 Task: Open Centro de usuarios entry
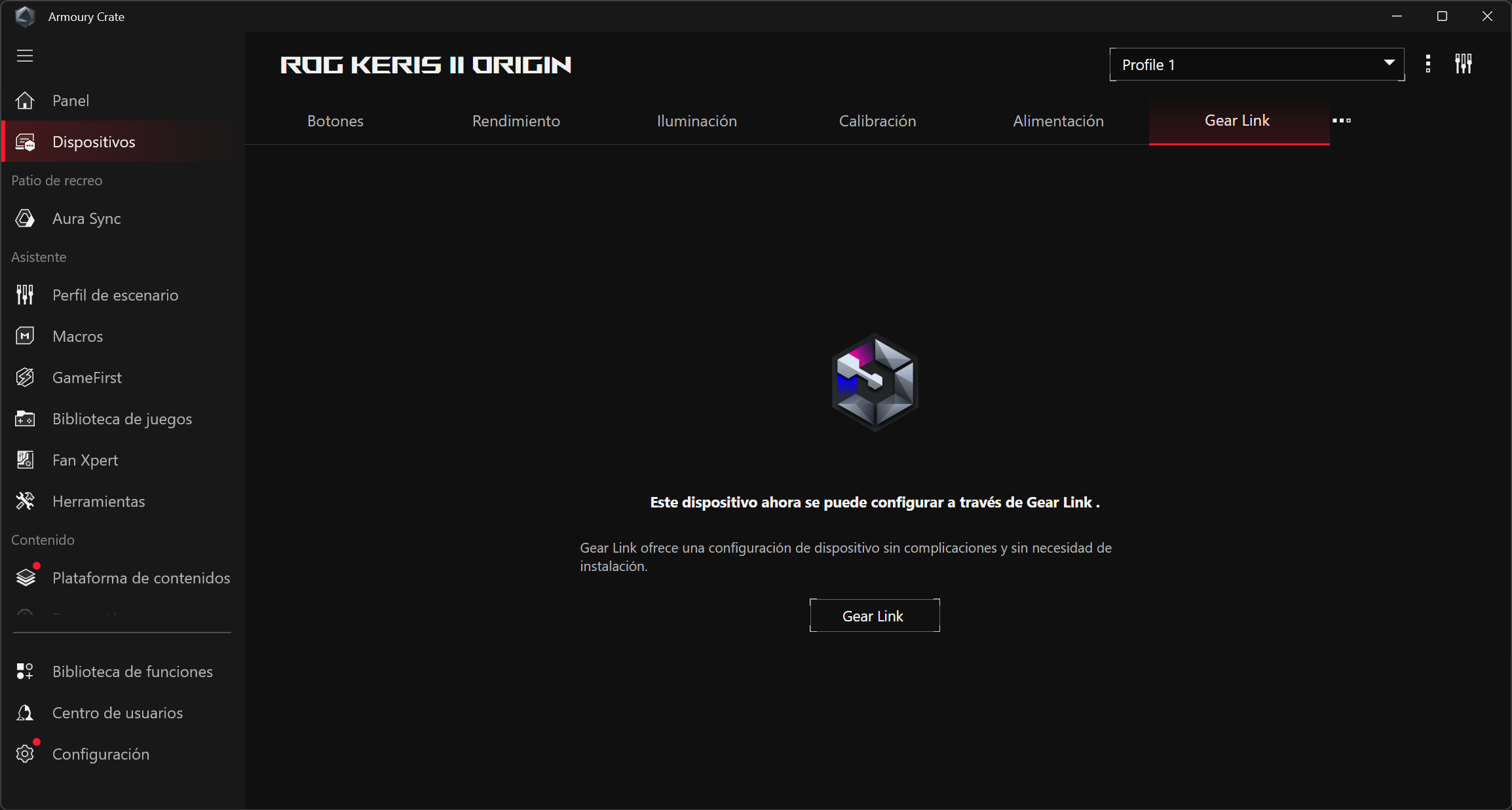tap(123, 713)
